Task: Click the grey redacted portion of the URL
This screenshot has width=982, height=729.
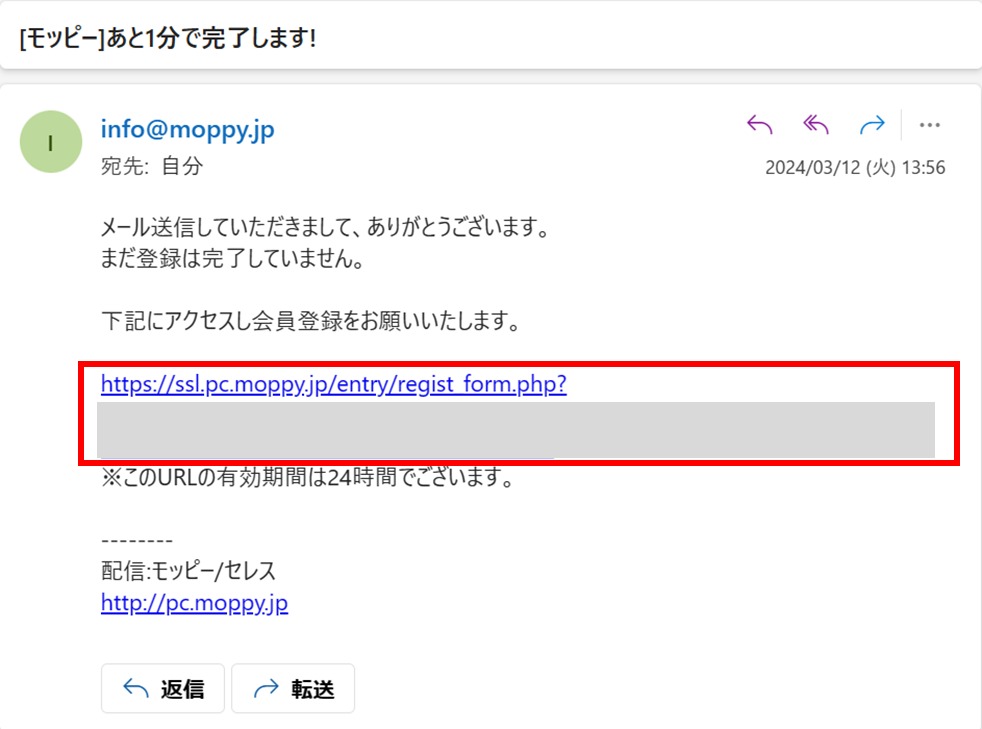Action: 515,430
